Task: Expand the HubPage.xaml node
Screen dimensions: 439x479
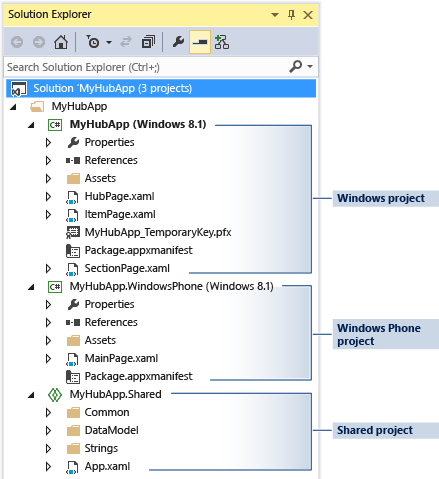Action: pyautogui.click(x=48, y=197)
